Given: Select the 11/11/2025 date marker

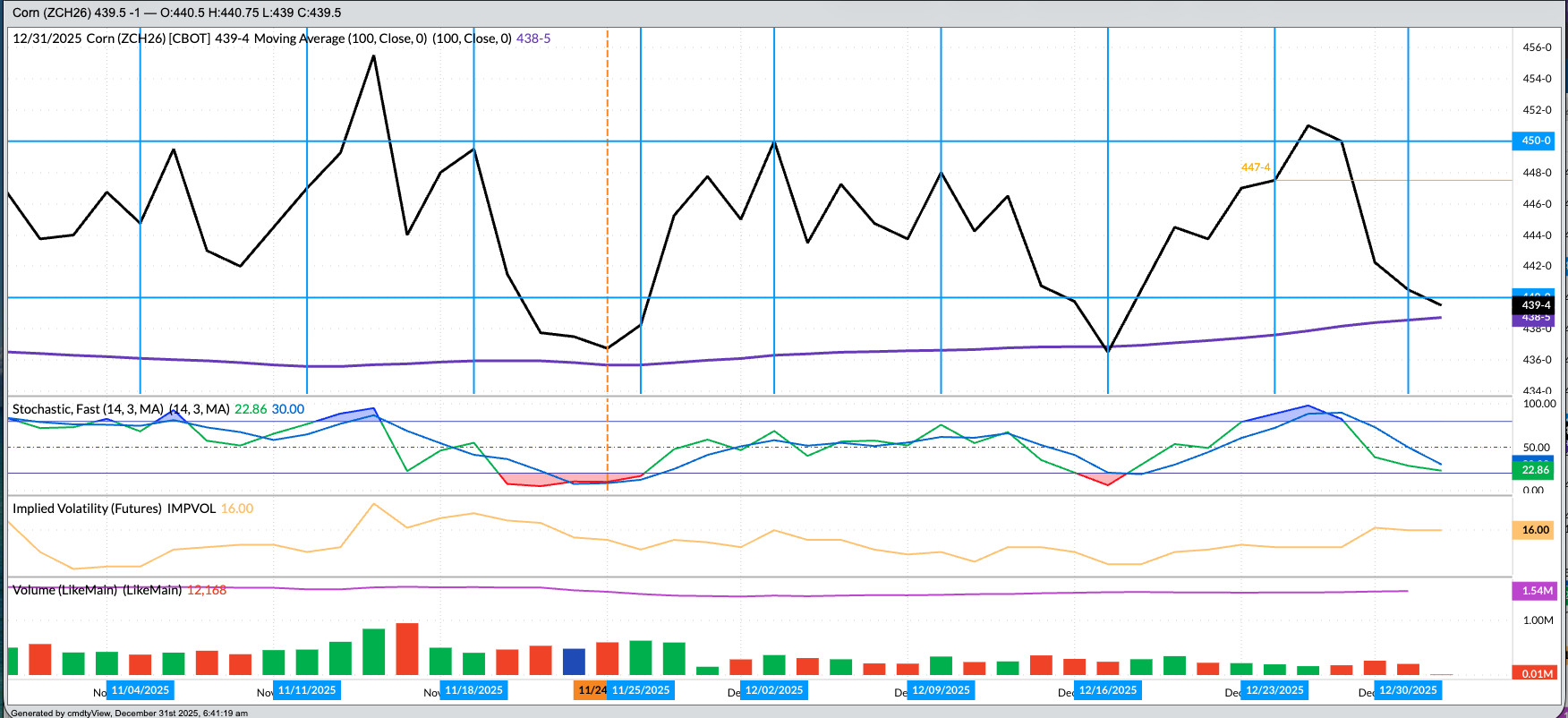Looking at the screenshot, I should 307,690.
